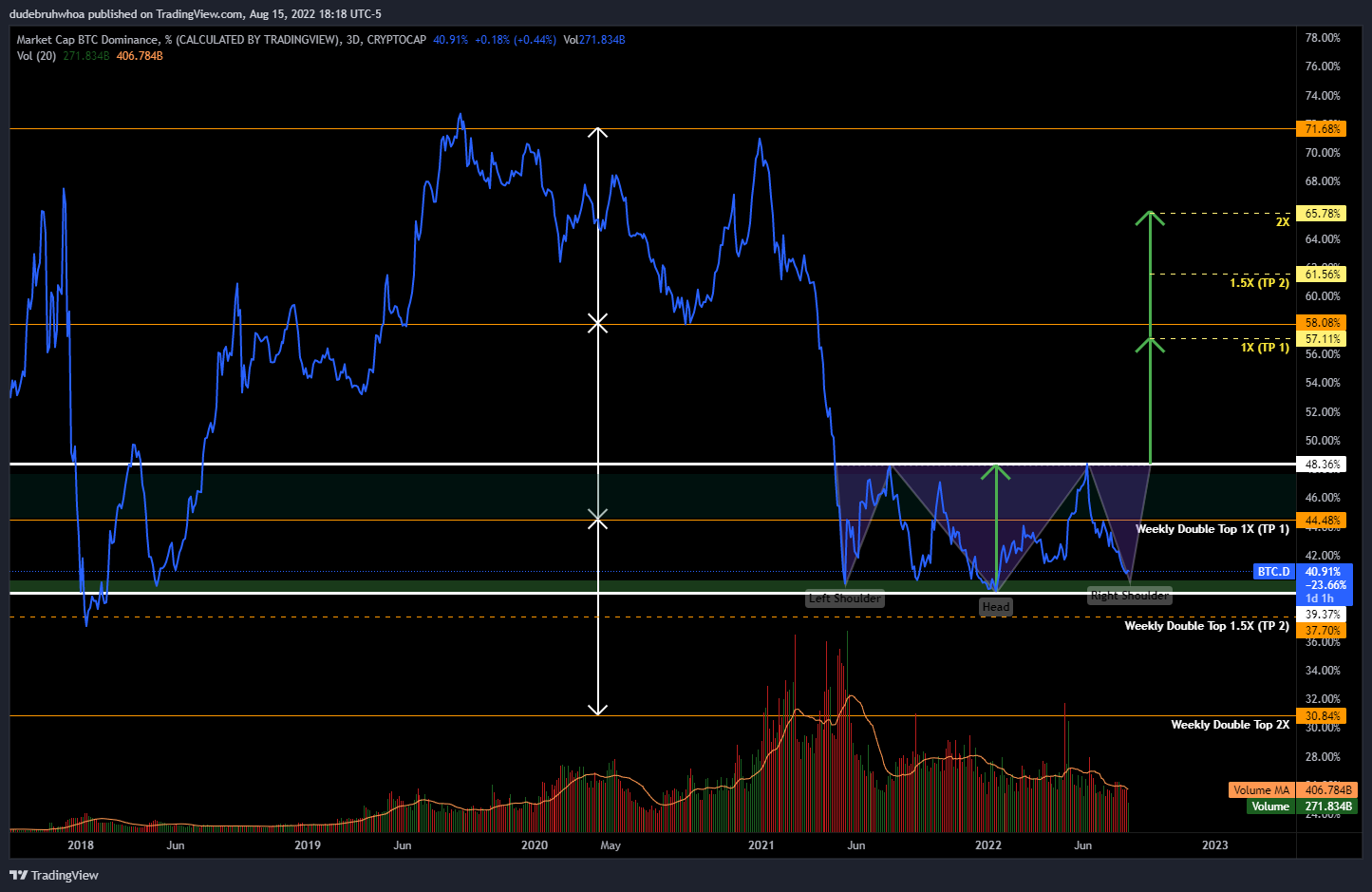Screen dimensions: 1372x892
Task: Click the 65.78% 2X target label
Action: (1323, 214)
